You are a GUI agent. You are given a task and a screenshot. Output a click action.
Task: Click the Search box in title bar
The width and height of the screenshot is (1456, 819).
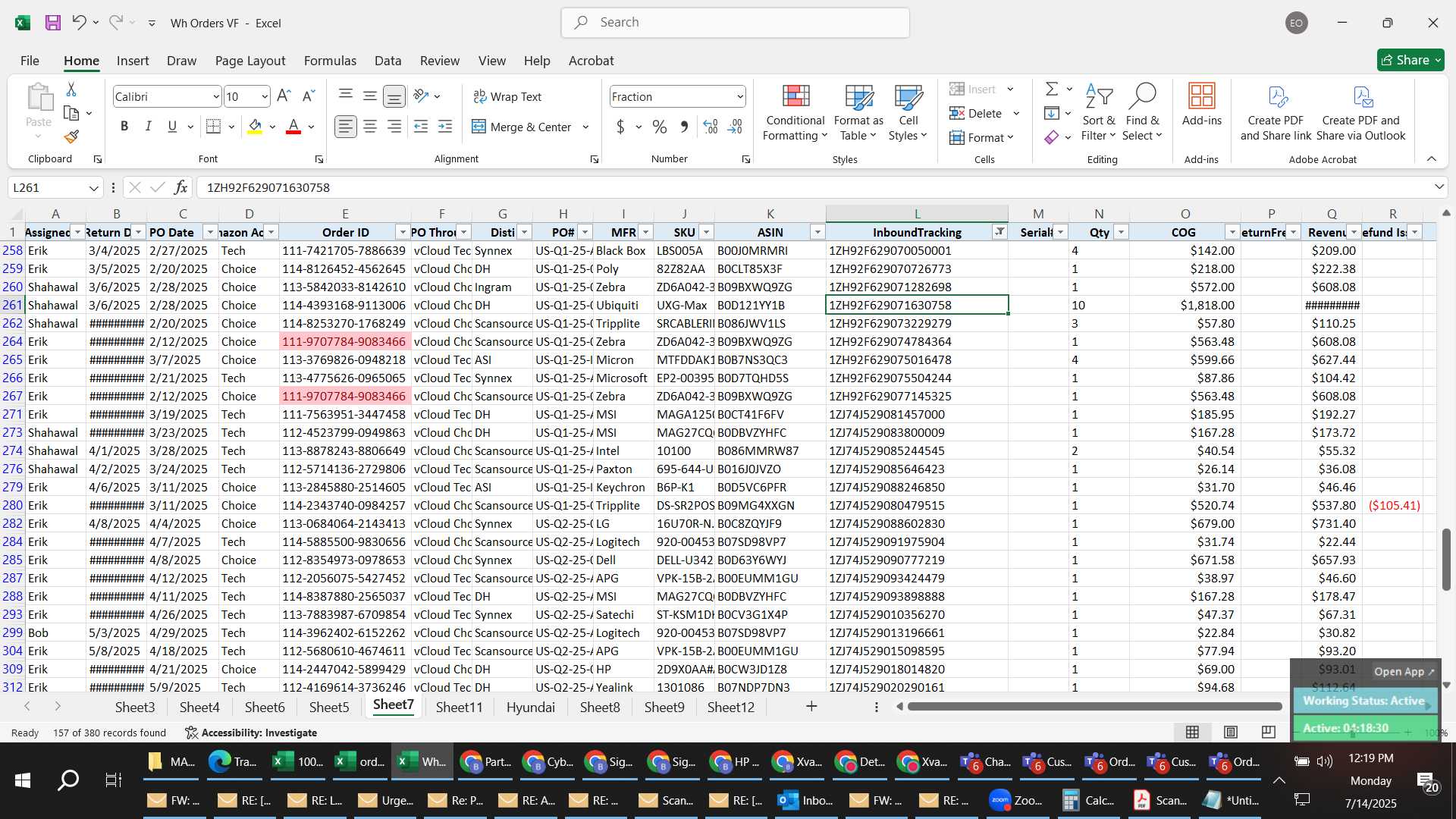735,23
